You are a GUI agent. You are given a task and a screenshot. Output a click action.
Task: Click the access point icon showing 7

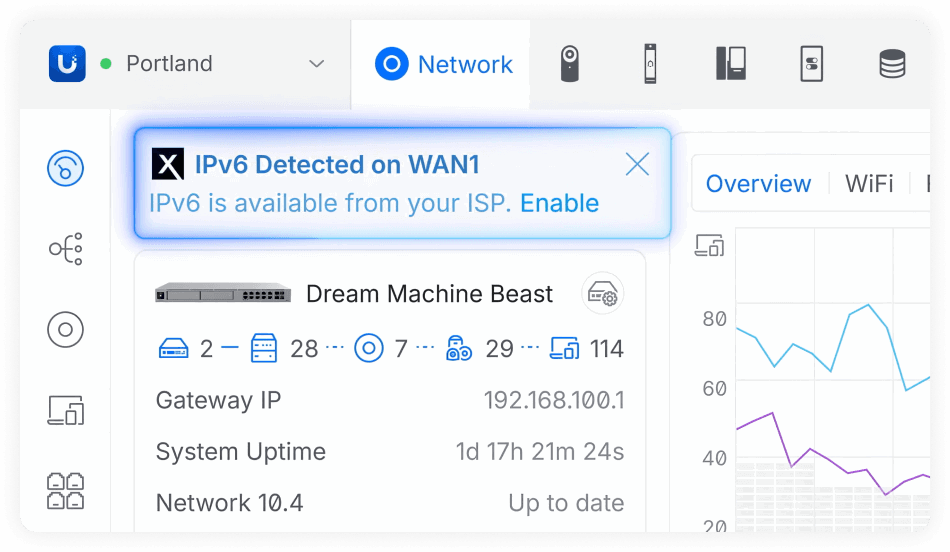click(369, 348)
